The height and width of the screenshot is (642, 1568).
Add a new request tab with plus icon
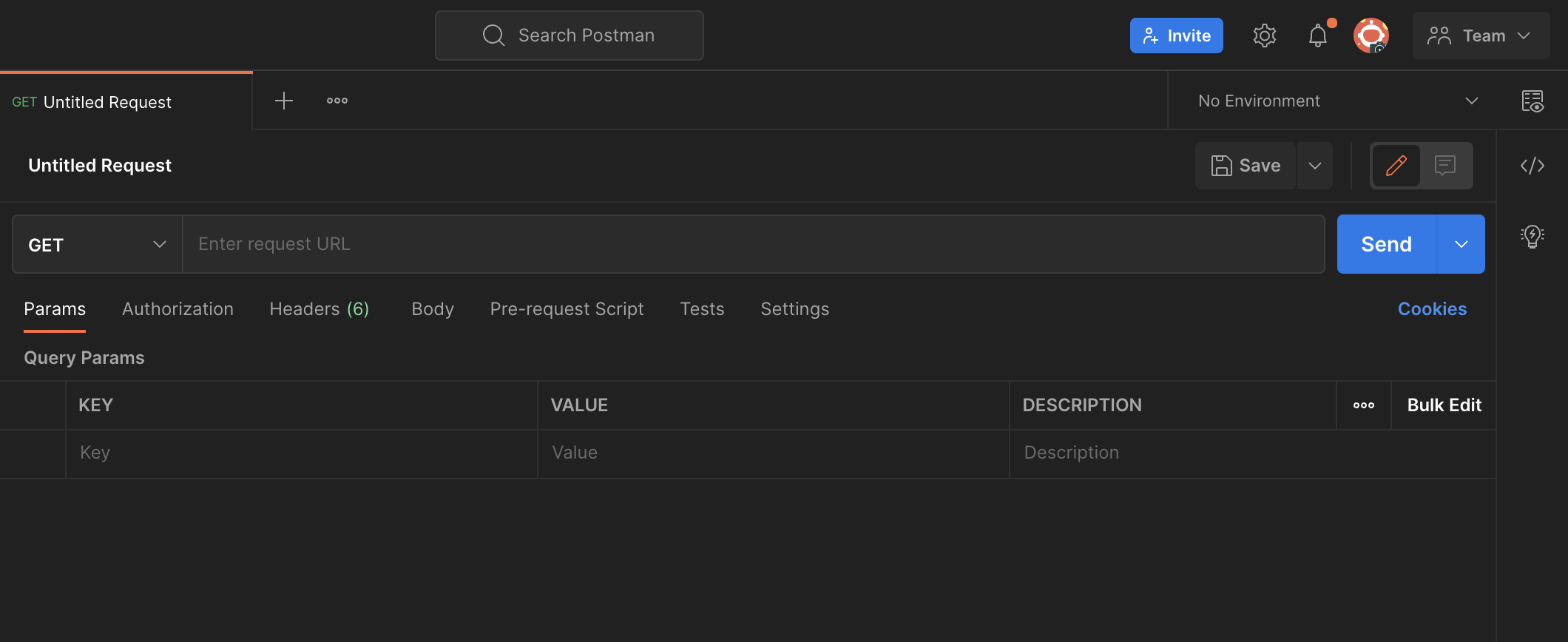(x=284, y=101)
